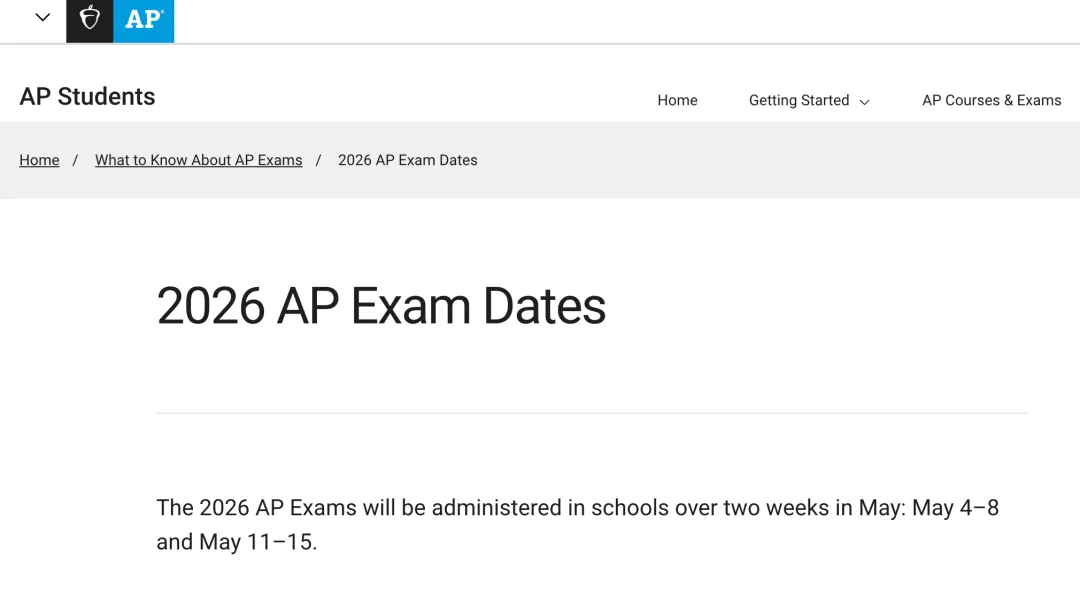
Task: Click the 2026 AP Exam Dates breadcrumb item
Action: pos(407,160)
